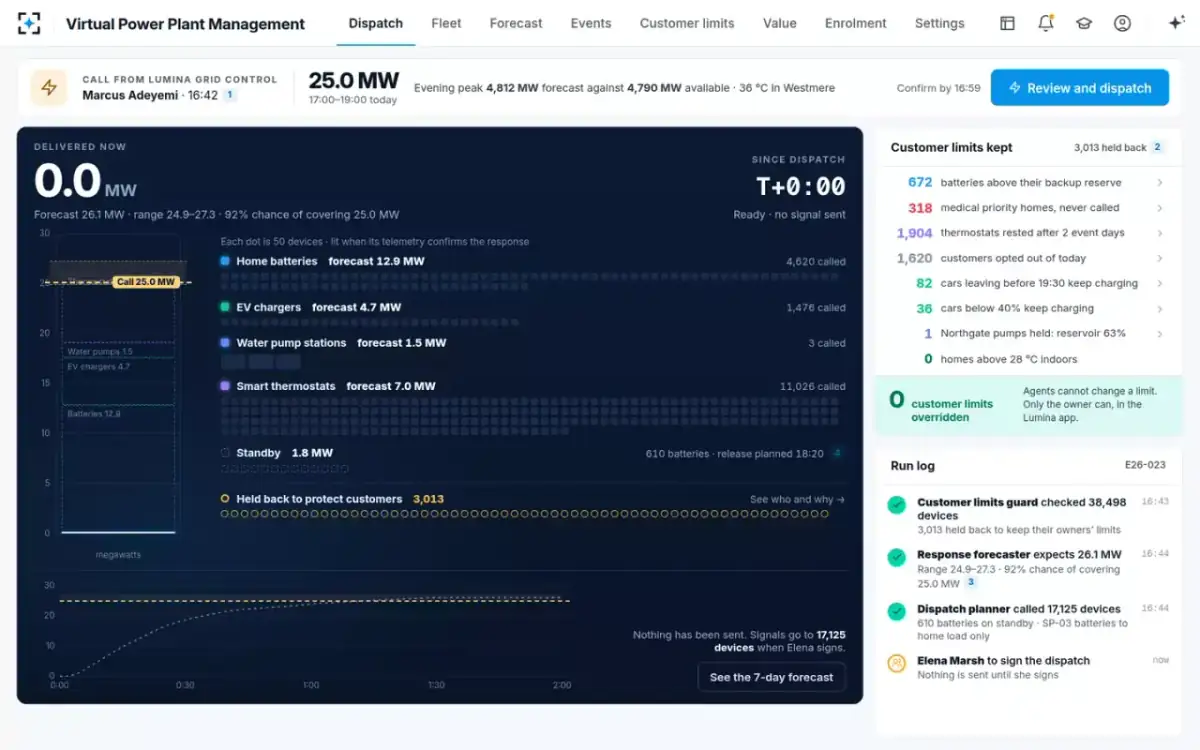Switch to the Dispatch tab
The height and width of the screenshot is (750, 1200).
376,23
